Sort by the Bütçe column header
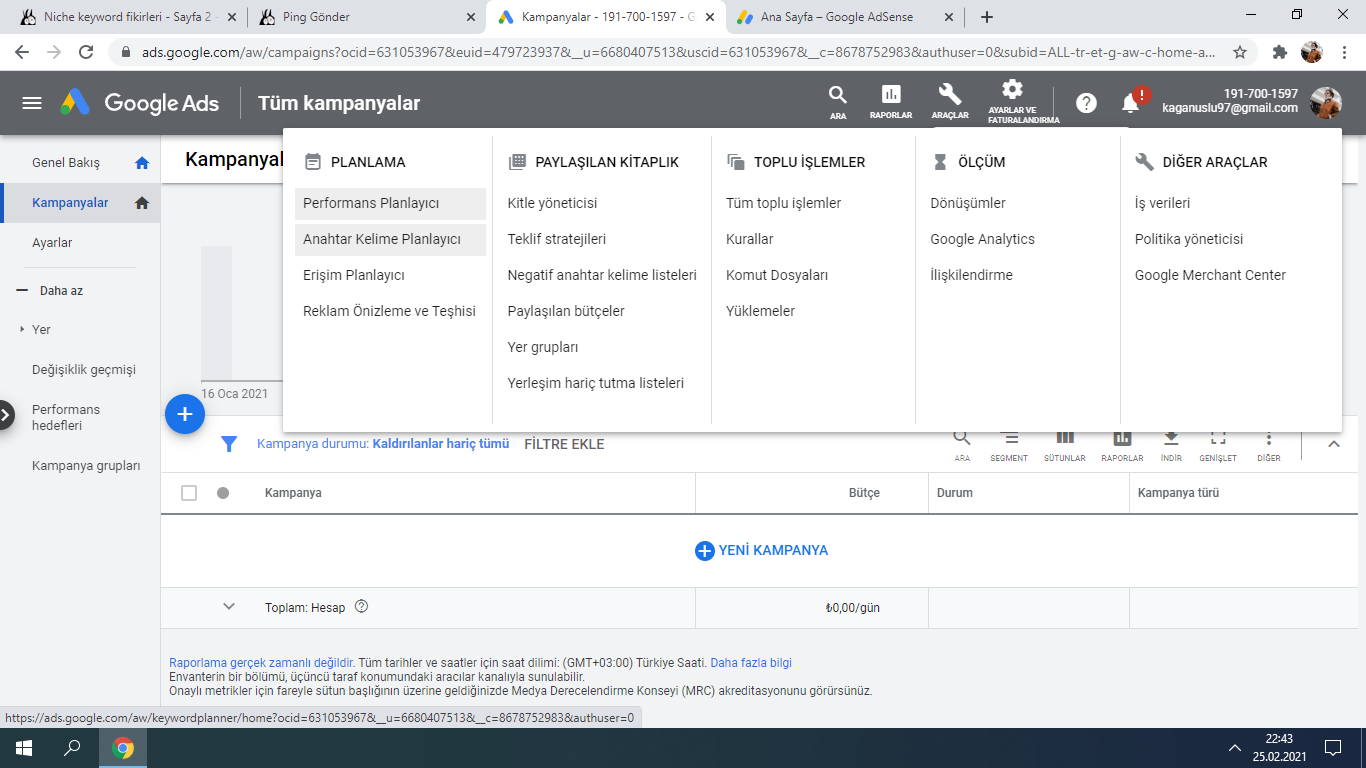This screenshot has width=1366, height=768. tap(864, 493)
